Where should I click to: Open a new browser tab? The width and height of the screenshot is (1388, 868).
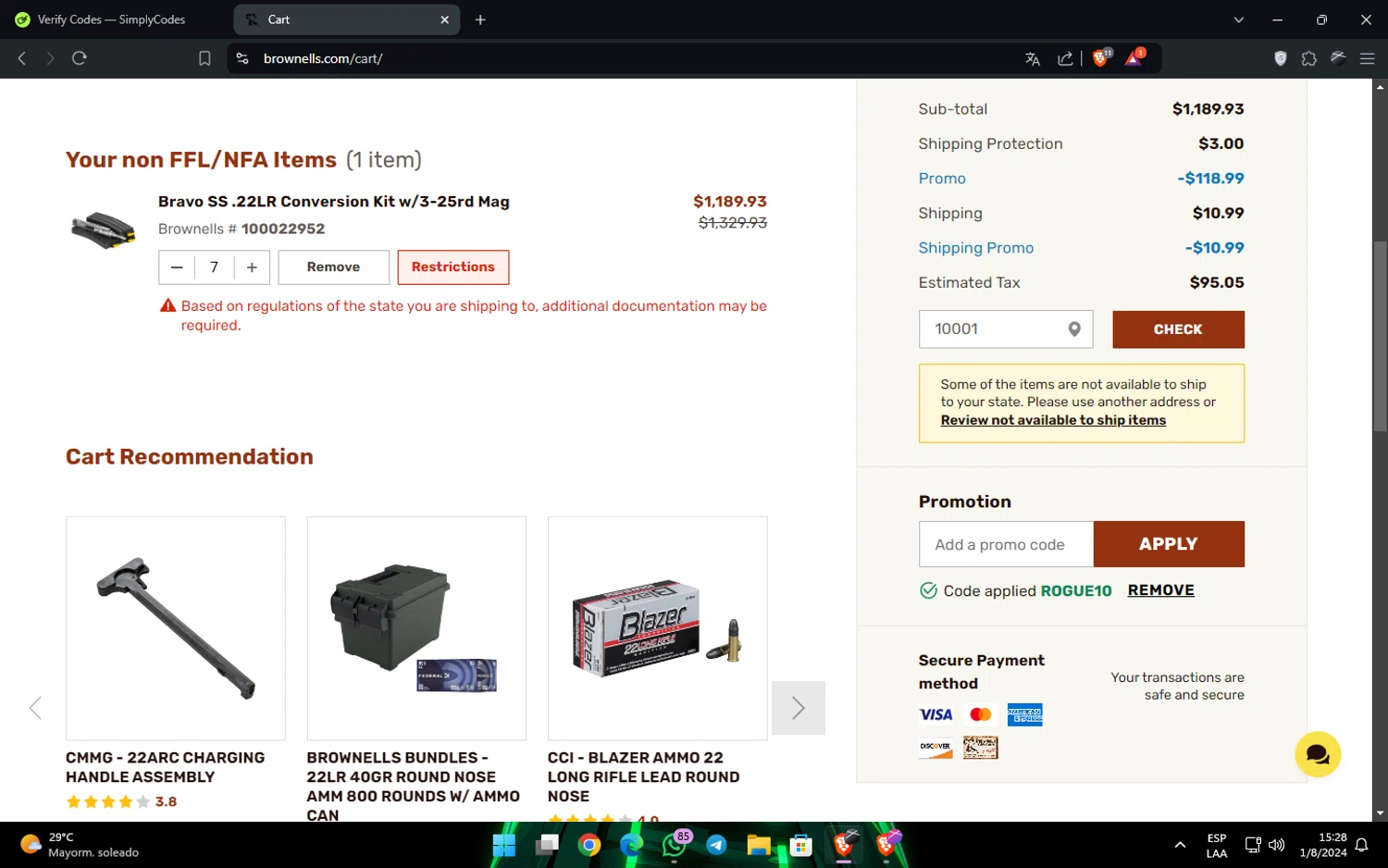click(x=480, y=19)
